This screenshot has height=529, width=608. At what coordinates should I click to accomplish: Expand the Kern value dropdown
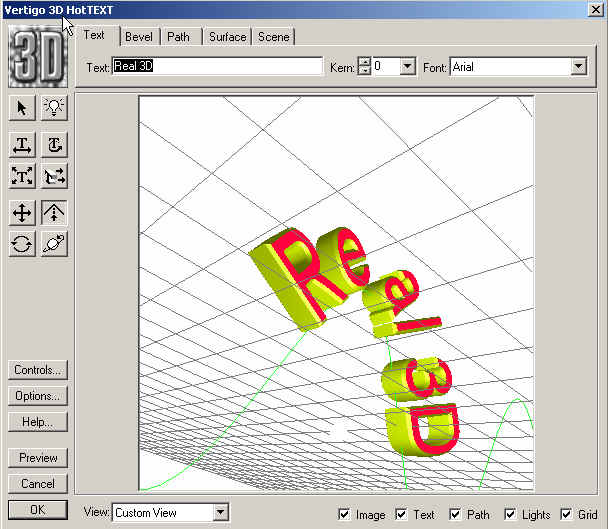[408, 66]
